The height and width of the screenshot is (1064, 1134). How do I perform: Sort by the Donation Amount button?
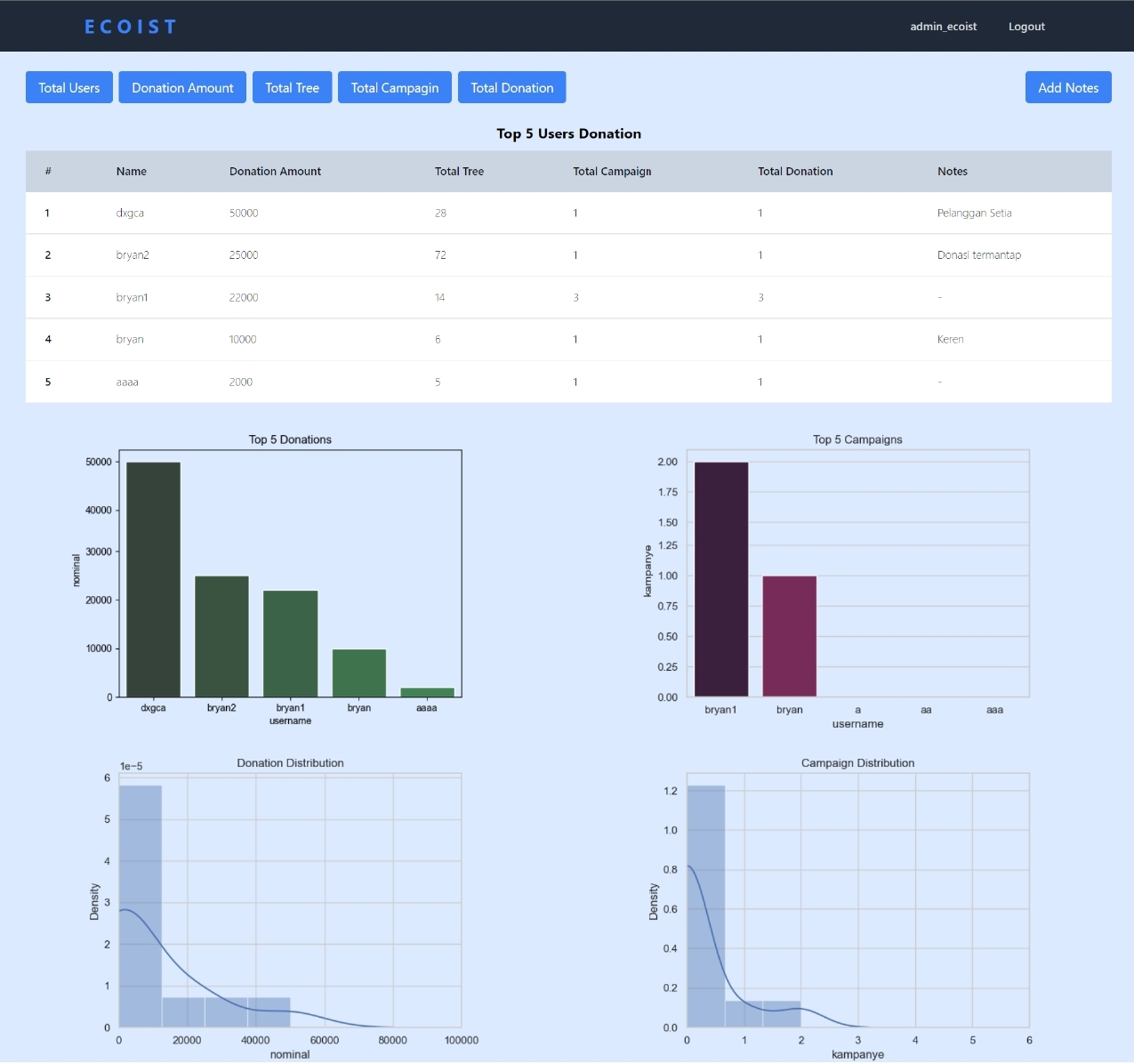click(x=182, y=87)
